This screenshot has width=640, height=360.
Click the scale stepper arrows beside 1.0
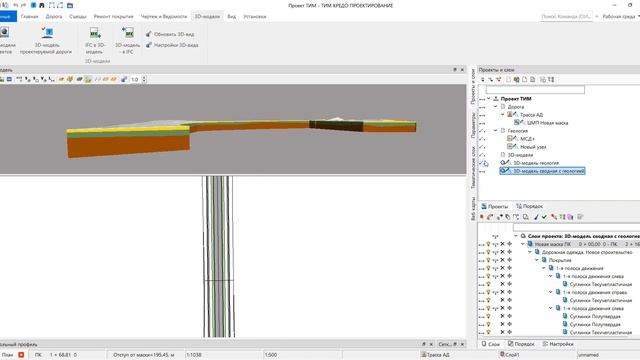(x=144, y=79)
